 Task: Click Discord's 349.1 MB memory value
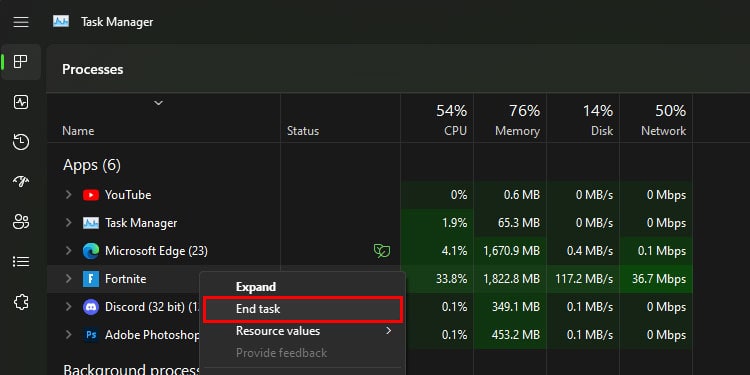coord(516,307)
